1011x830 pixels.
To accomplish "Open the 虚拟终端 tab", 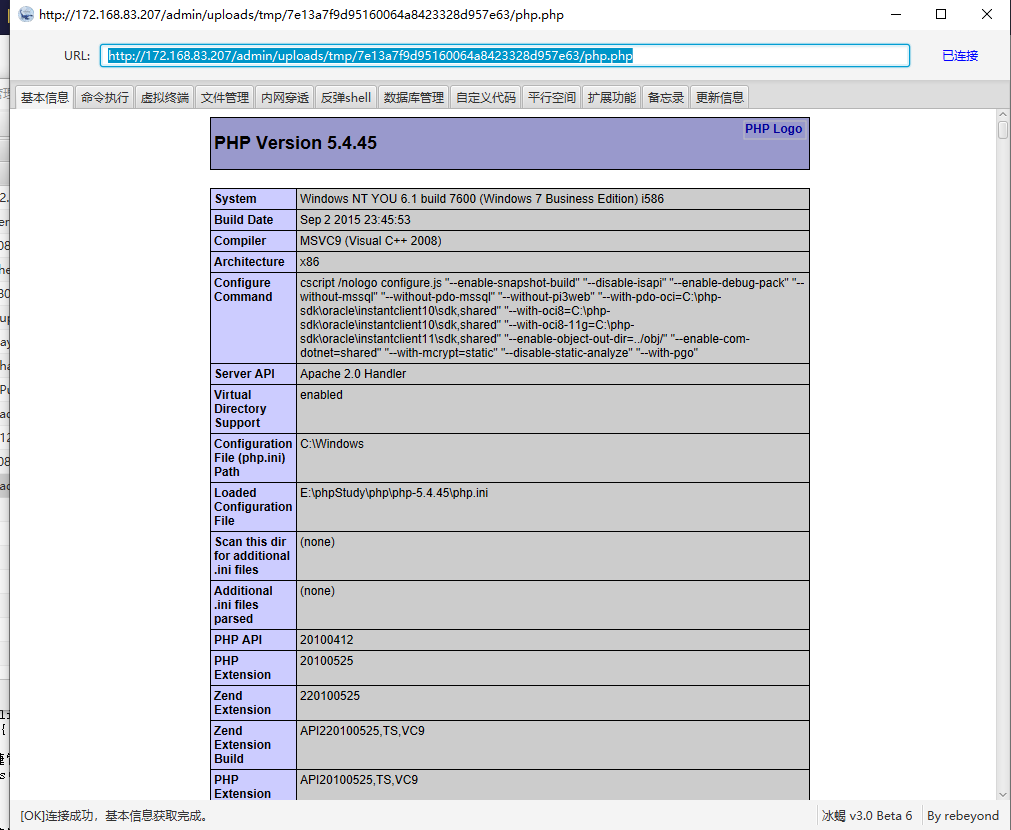I will click(x=164, y=97).
